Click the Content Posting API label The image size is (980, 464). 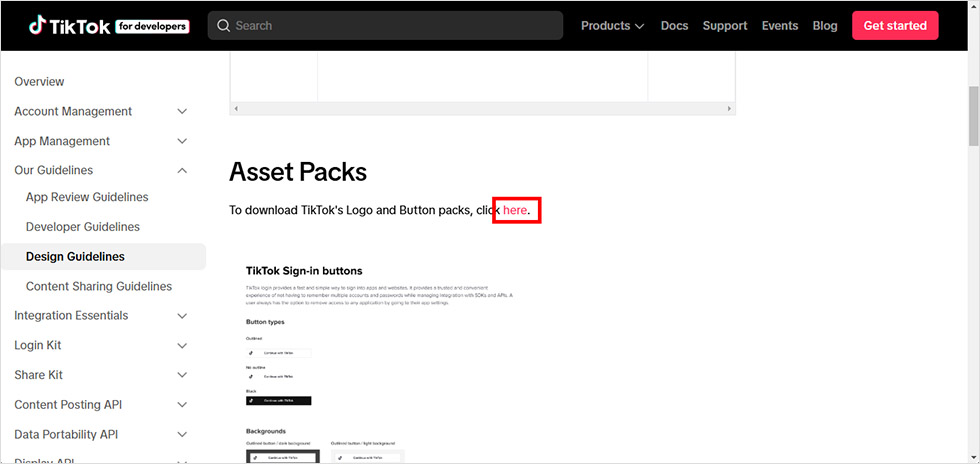click(68, 405)
